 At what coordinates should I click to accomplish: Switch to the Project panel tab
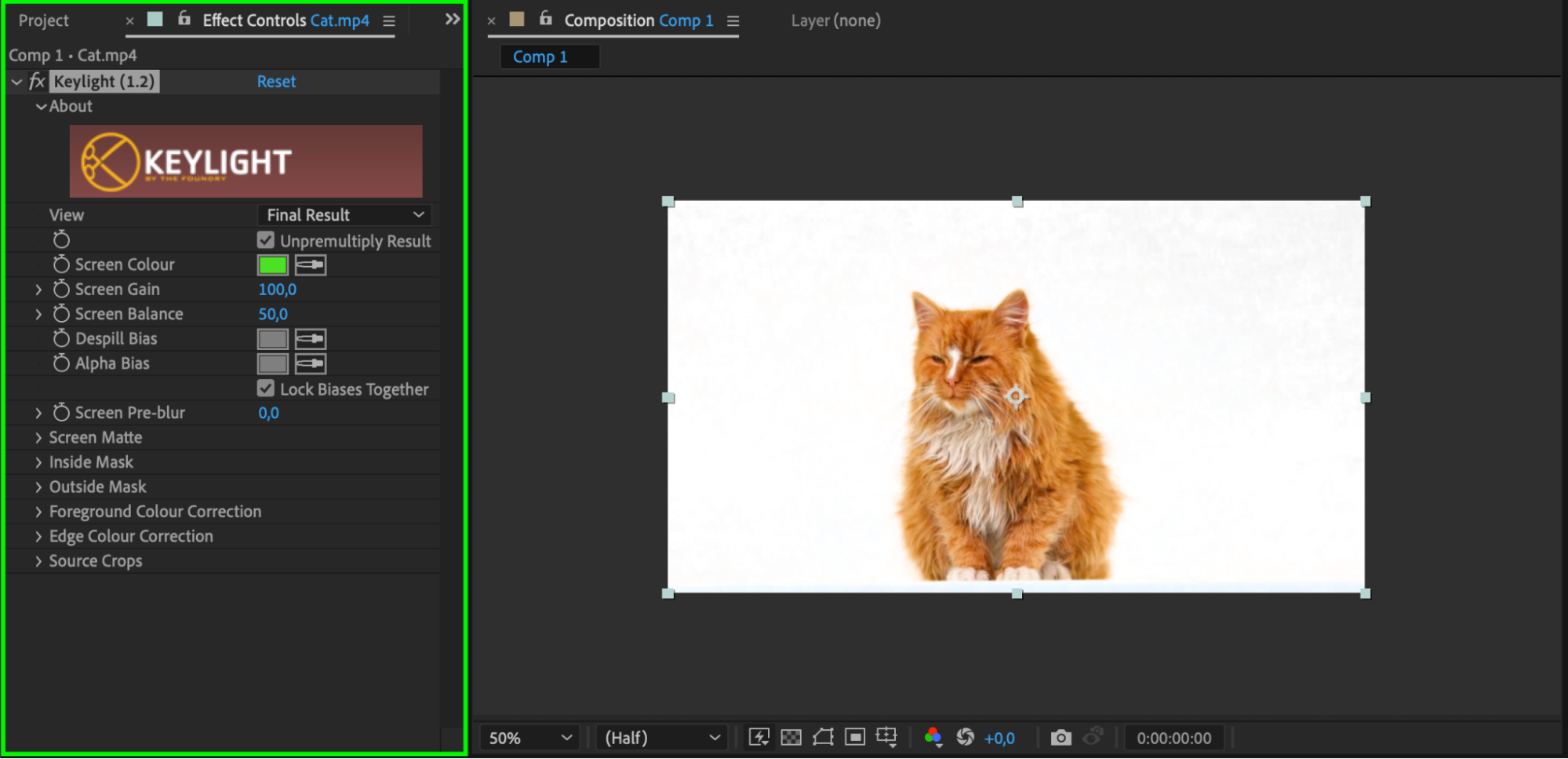[44, 20]
